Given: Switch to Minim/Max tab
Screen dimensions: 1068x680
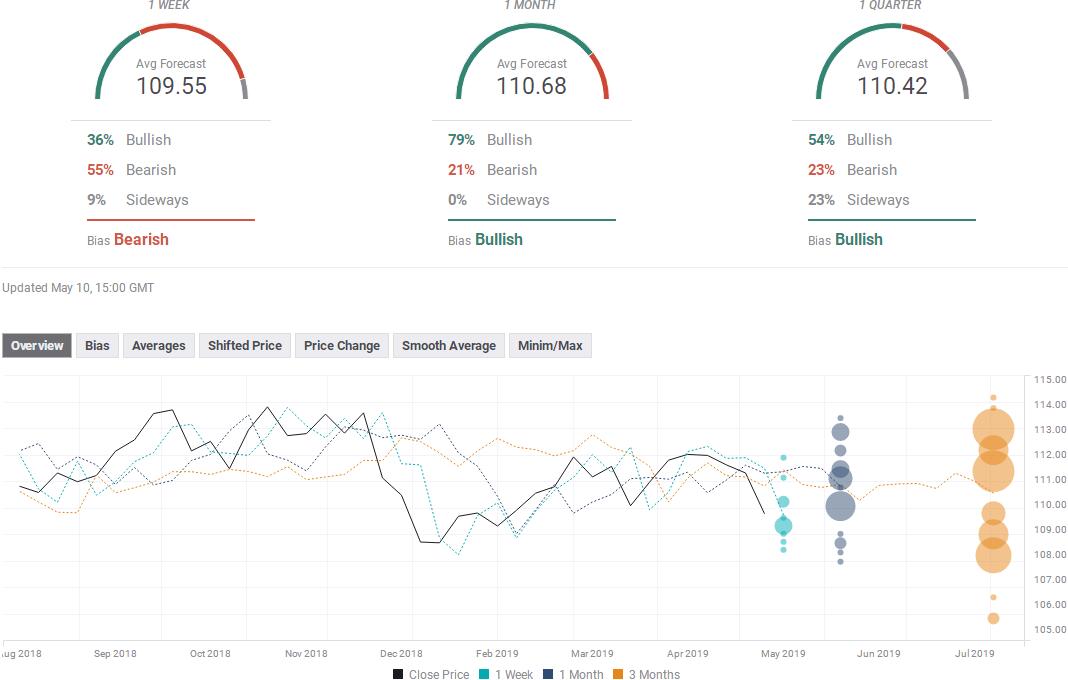Looking at the screenshot, I should tap(549, 346).
